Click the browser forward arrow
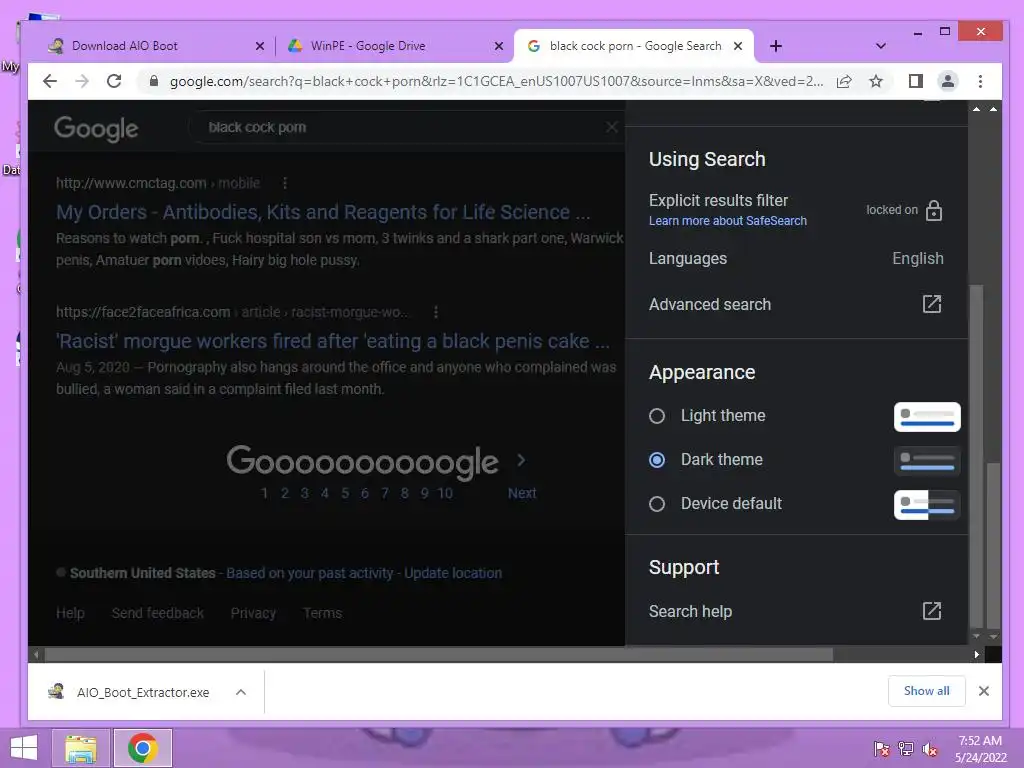The height and width of the screenshot is (768, 1024). pos(82,81)
